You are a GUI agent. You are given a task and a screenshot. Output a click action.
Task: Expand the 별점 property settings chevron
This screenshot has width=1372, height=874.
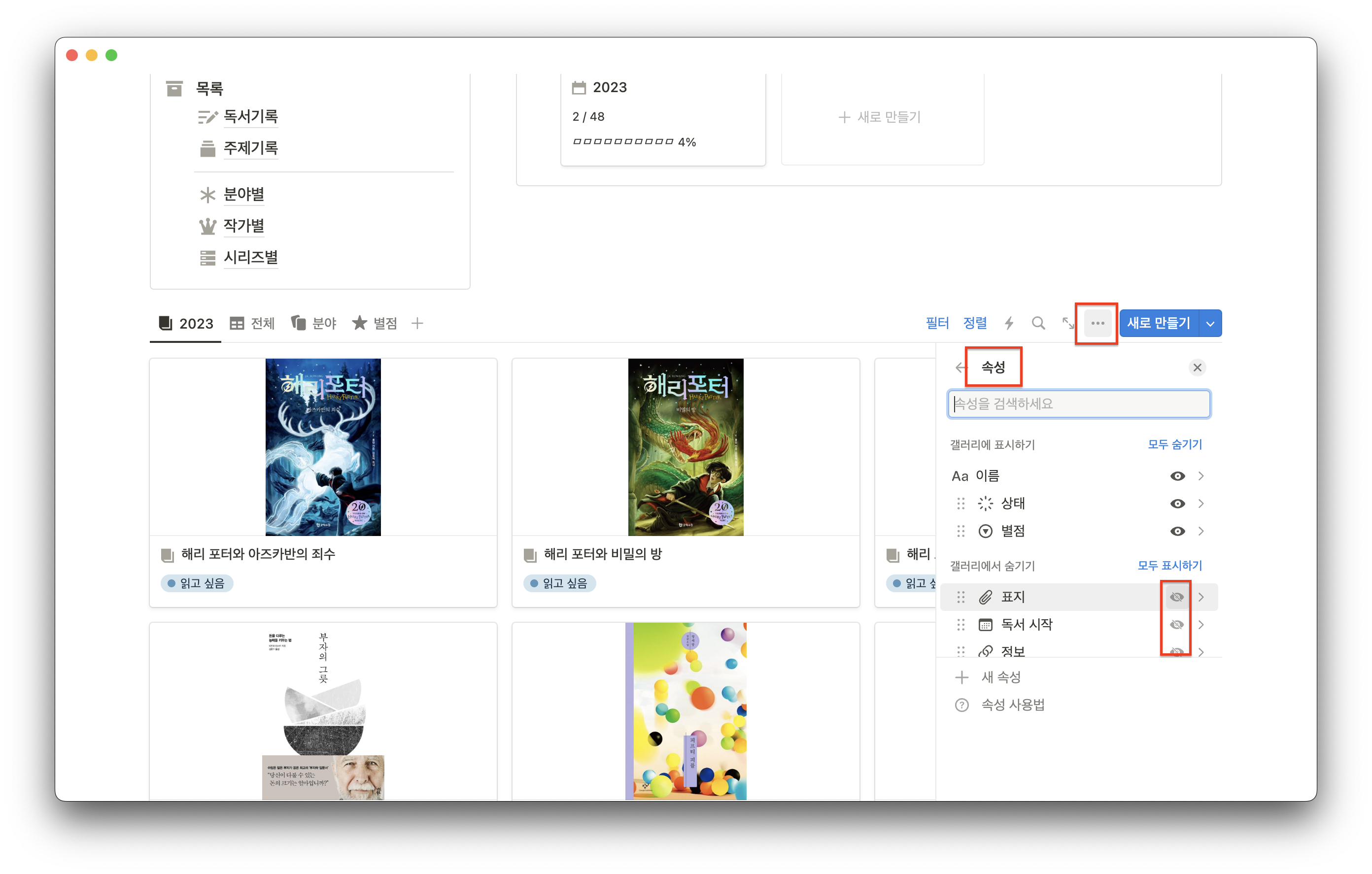1200,532
